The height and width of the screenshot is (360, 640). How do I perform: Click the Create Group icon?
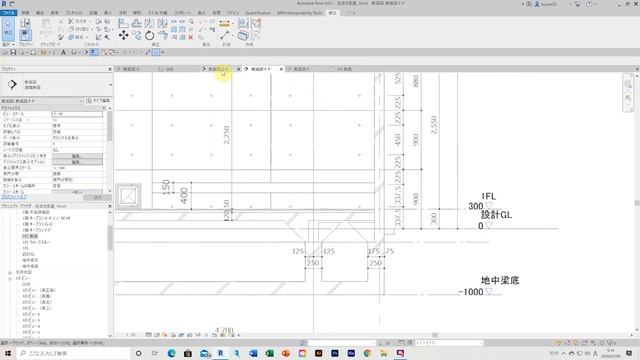[256, 24]
